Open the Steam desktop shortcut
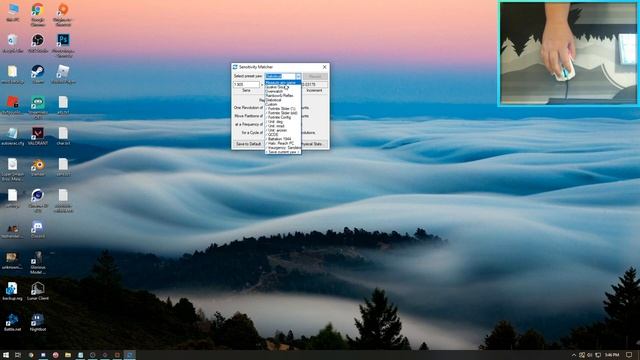The height and width of the screenshot is (360, 640). tap(38, 75)
